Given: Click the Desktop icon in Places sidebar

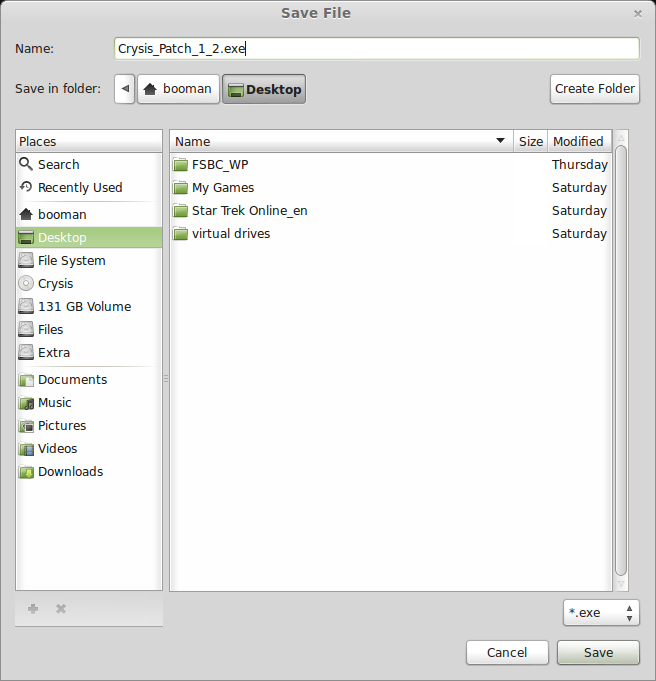Looking at the screenshot, I should coord(26,237).
